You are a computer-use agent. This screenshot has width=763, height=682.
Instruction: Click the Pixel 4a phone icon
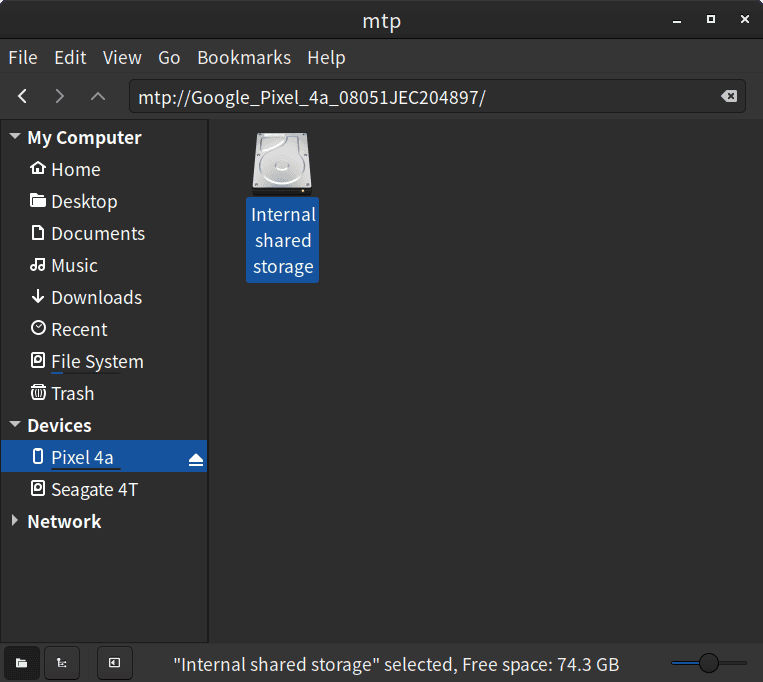37,456
